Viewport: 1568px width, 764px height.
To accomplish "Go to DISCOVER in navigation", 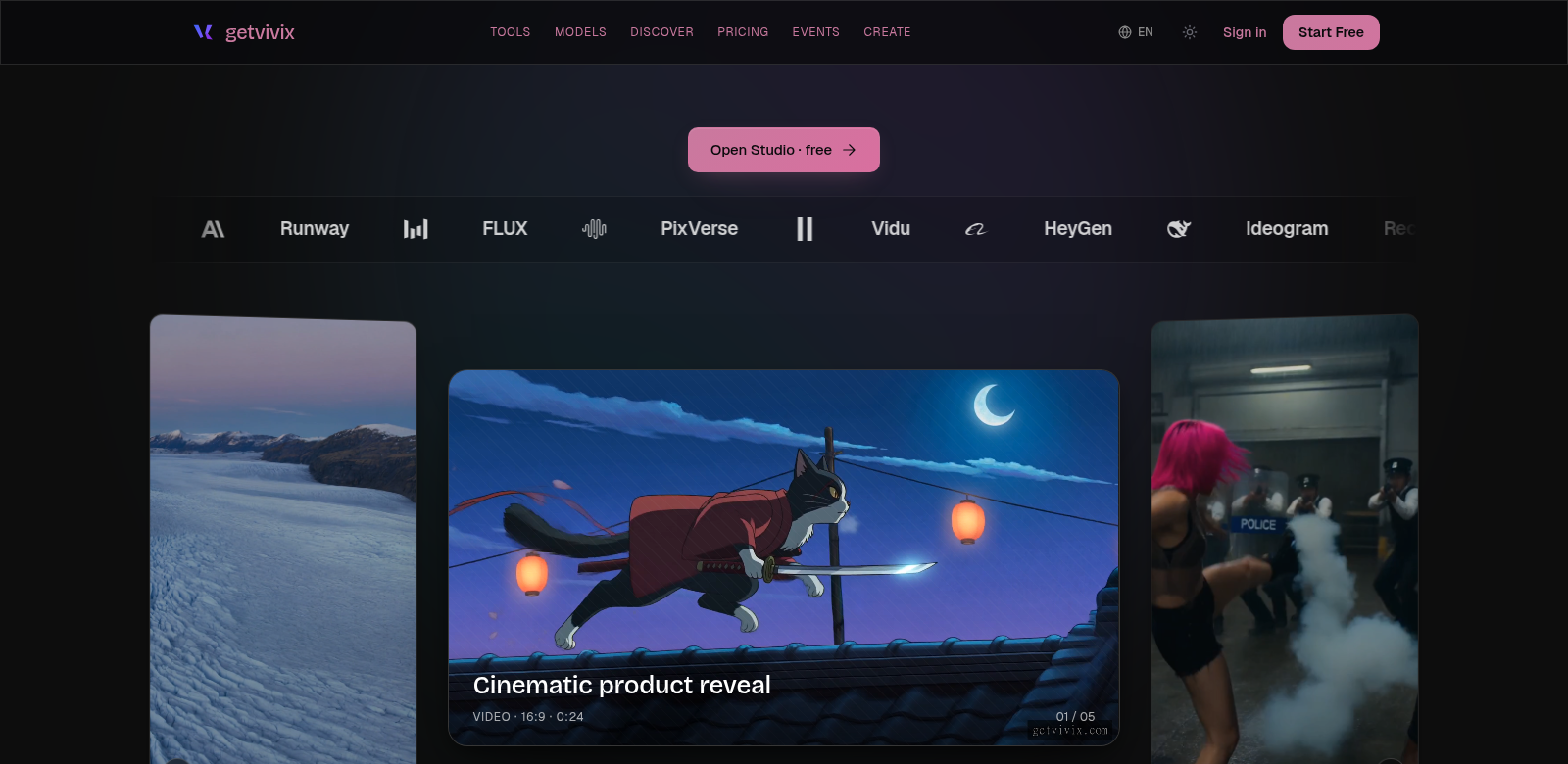I will [661, 32].
